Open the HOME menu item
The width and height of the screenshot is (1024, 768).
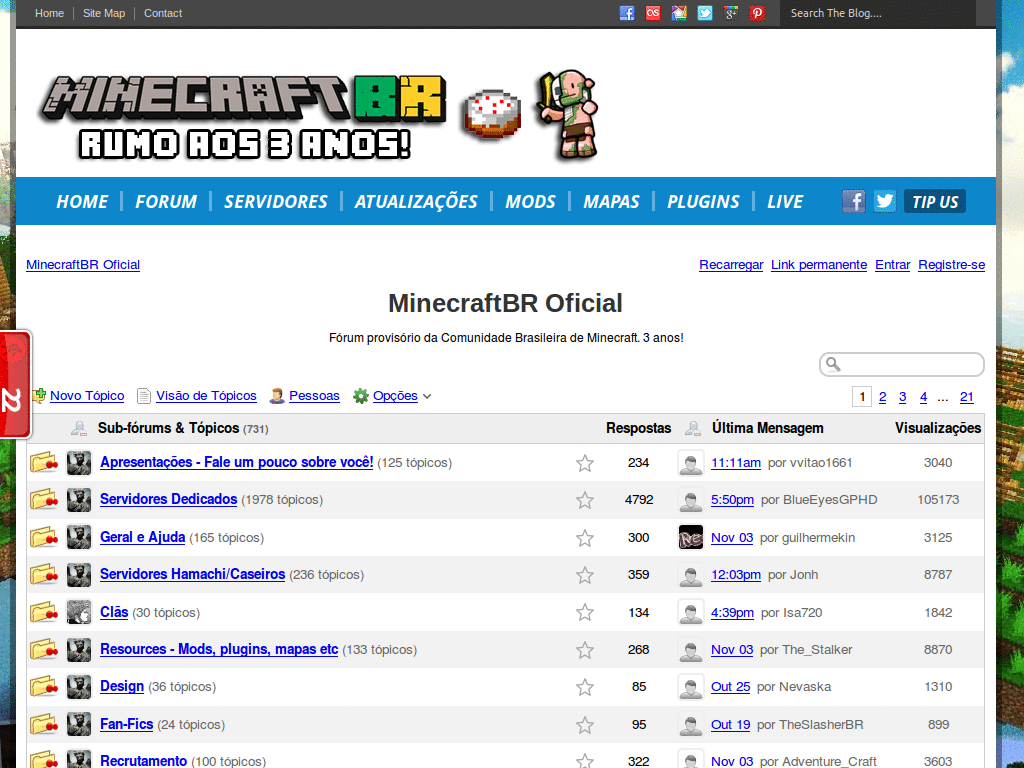tap(82, 202)
